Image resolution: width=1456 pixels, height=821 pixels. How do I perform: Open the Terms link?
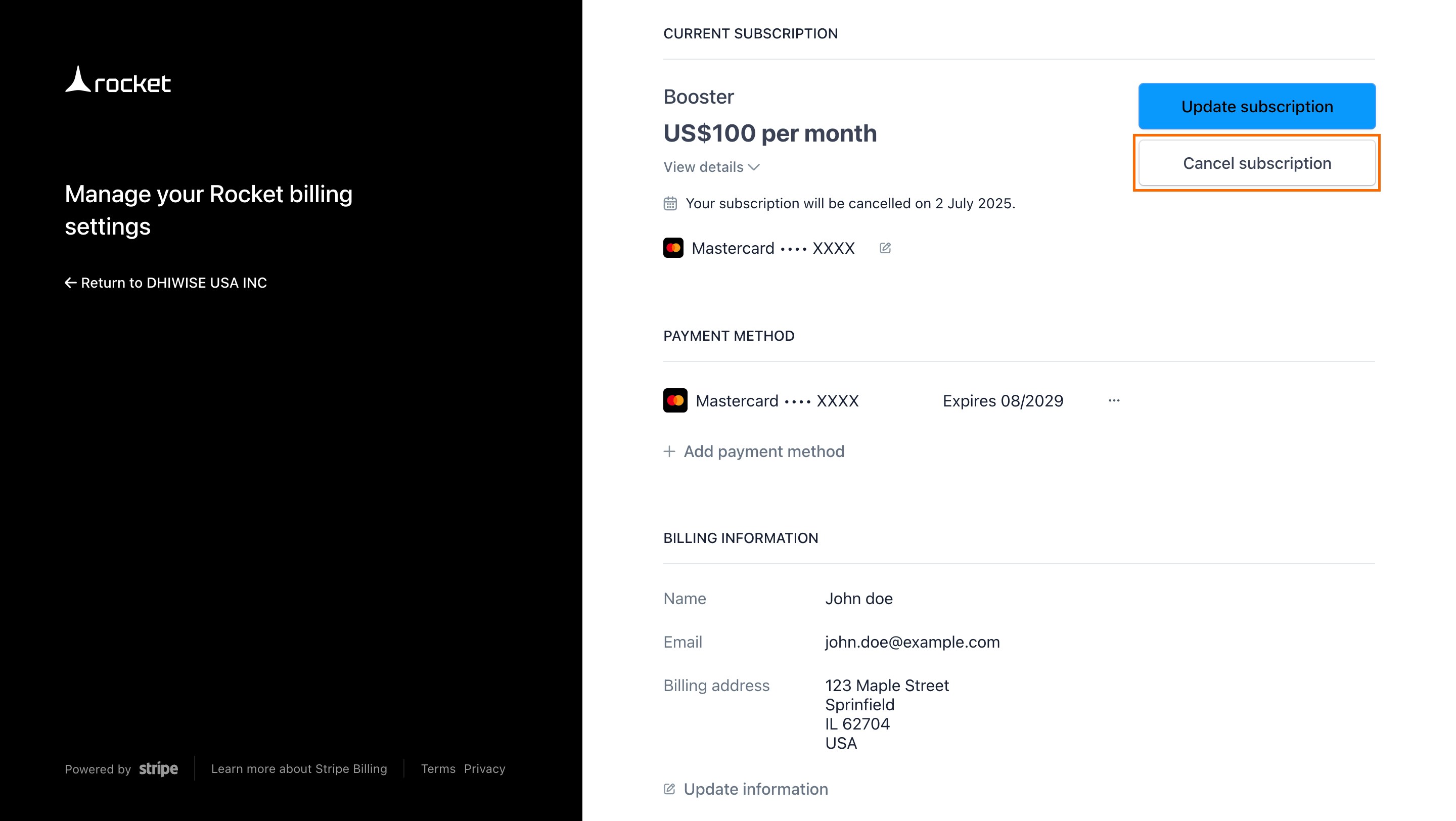(438, 768)
